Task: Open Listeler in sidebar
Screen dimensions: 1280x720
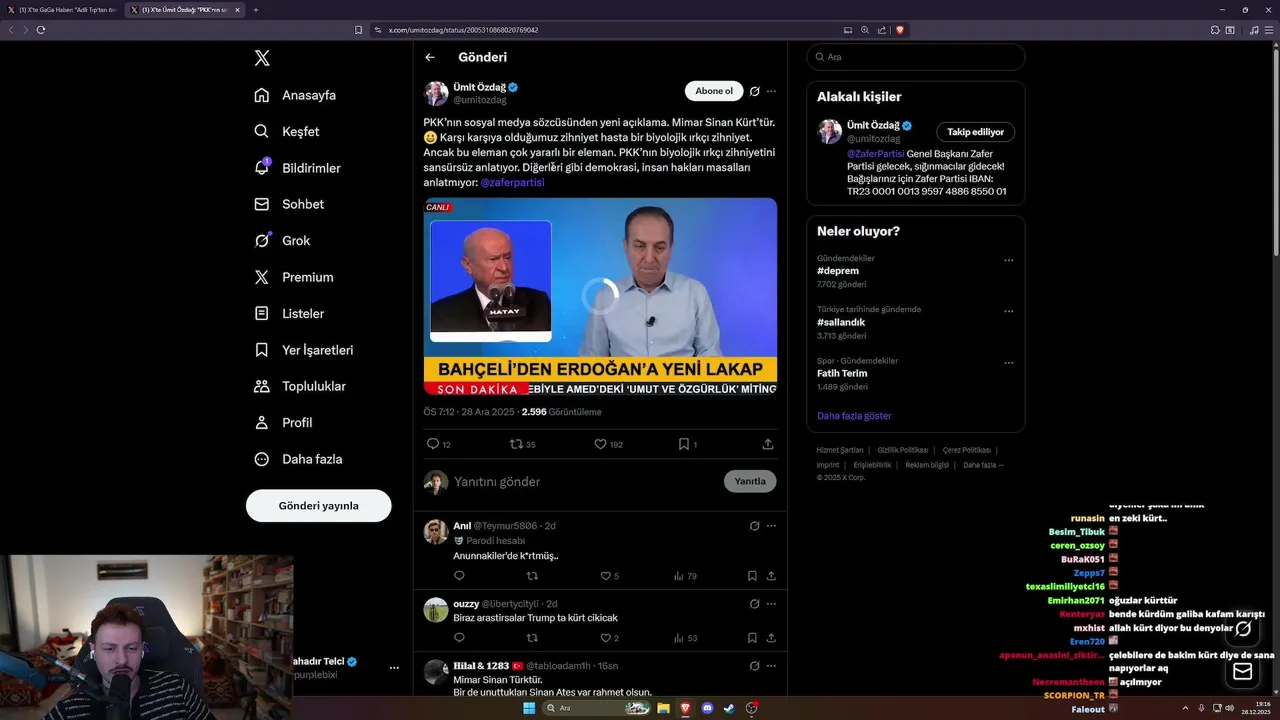Action: [x=289, y=313]
